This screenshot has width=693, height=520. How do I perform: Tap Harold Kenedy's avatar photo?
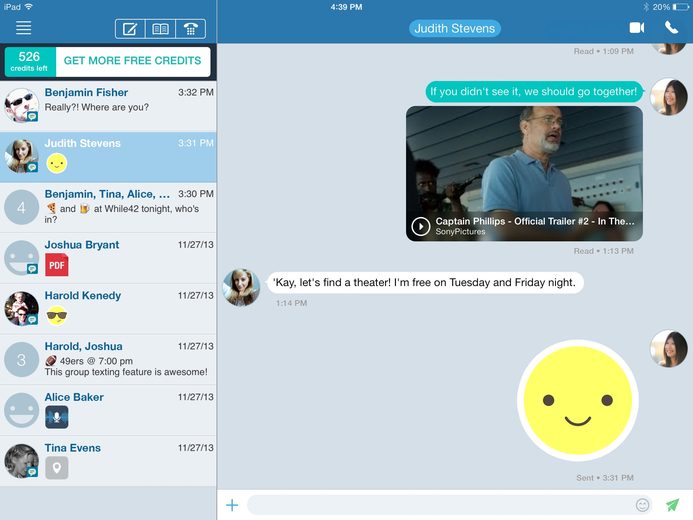(21, 308)
